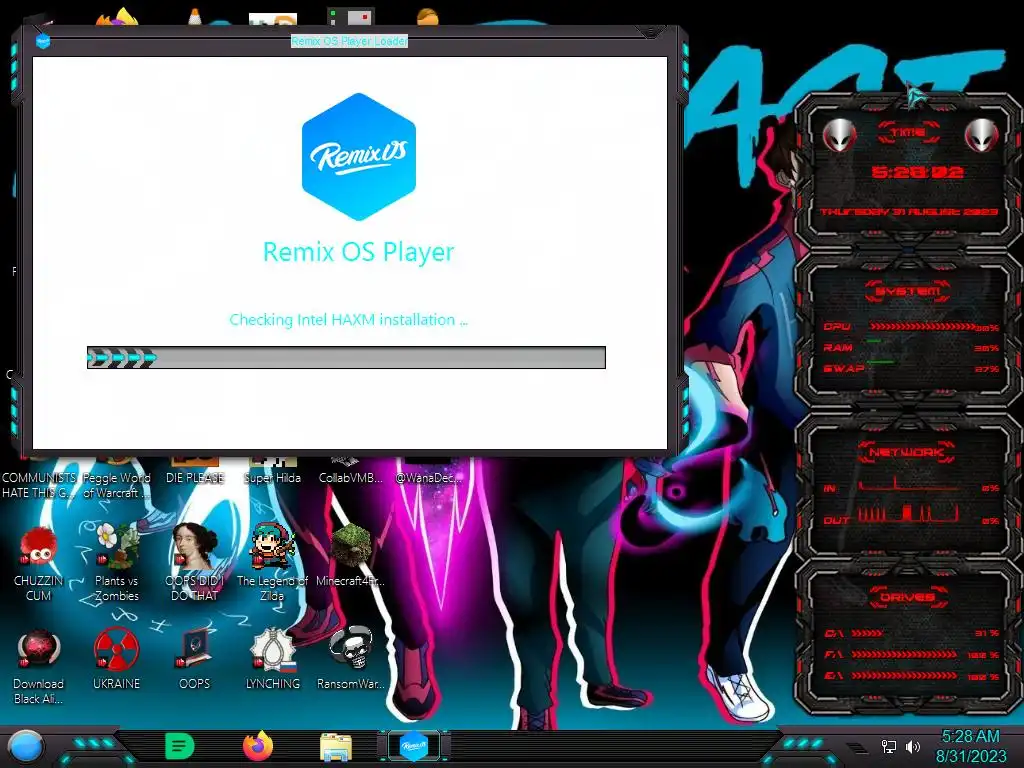The width and height of the screenshot is (1024, 768).
Task: Launch Firefox from the taskbar
Action: [x=258, y=746]
